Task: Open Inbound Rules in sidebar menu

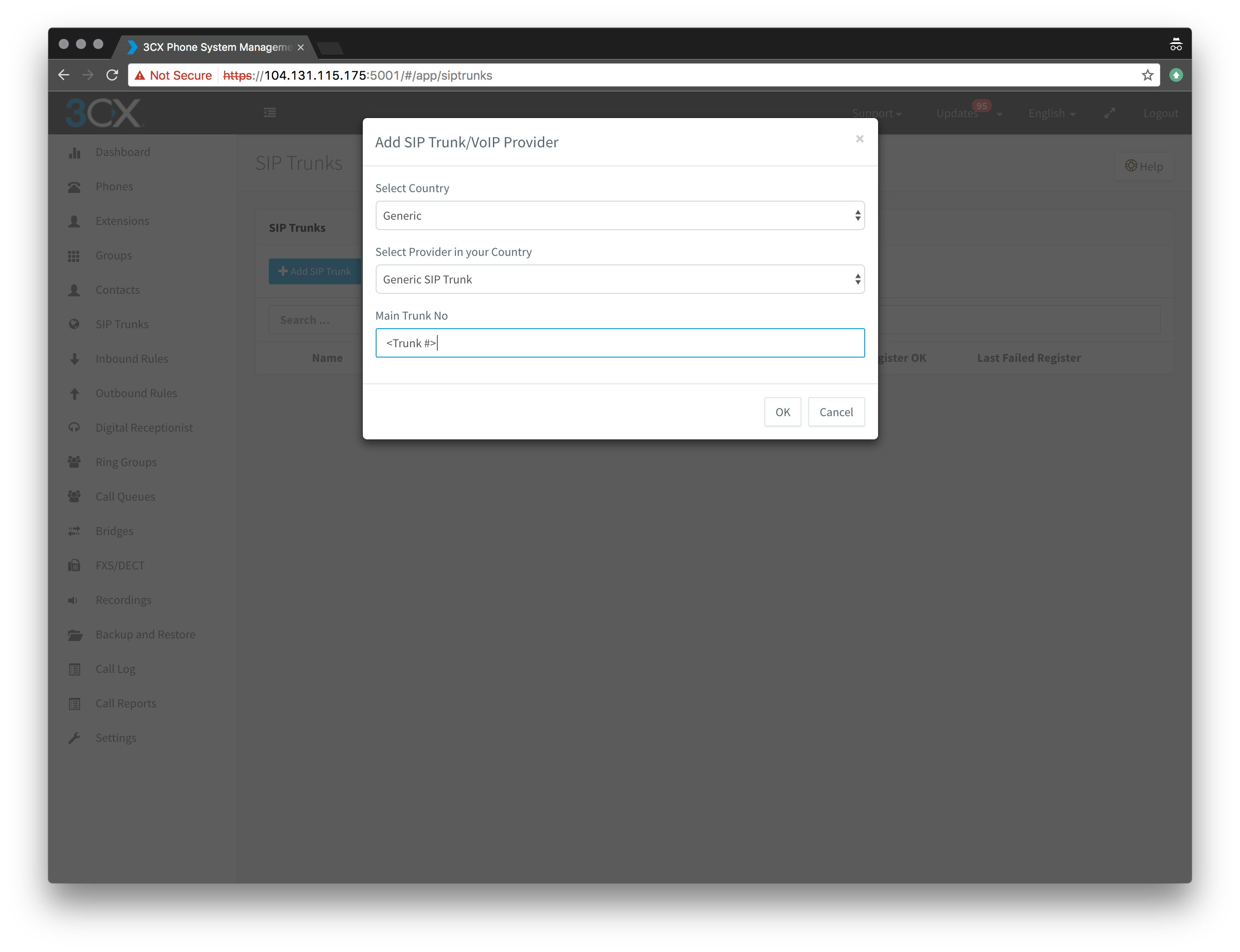Action: pyautogui.click(x=132, y=359)
